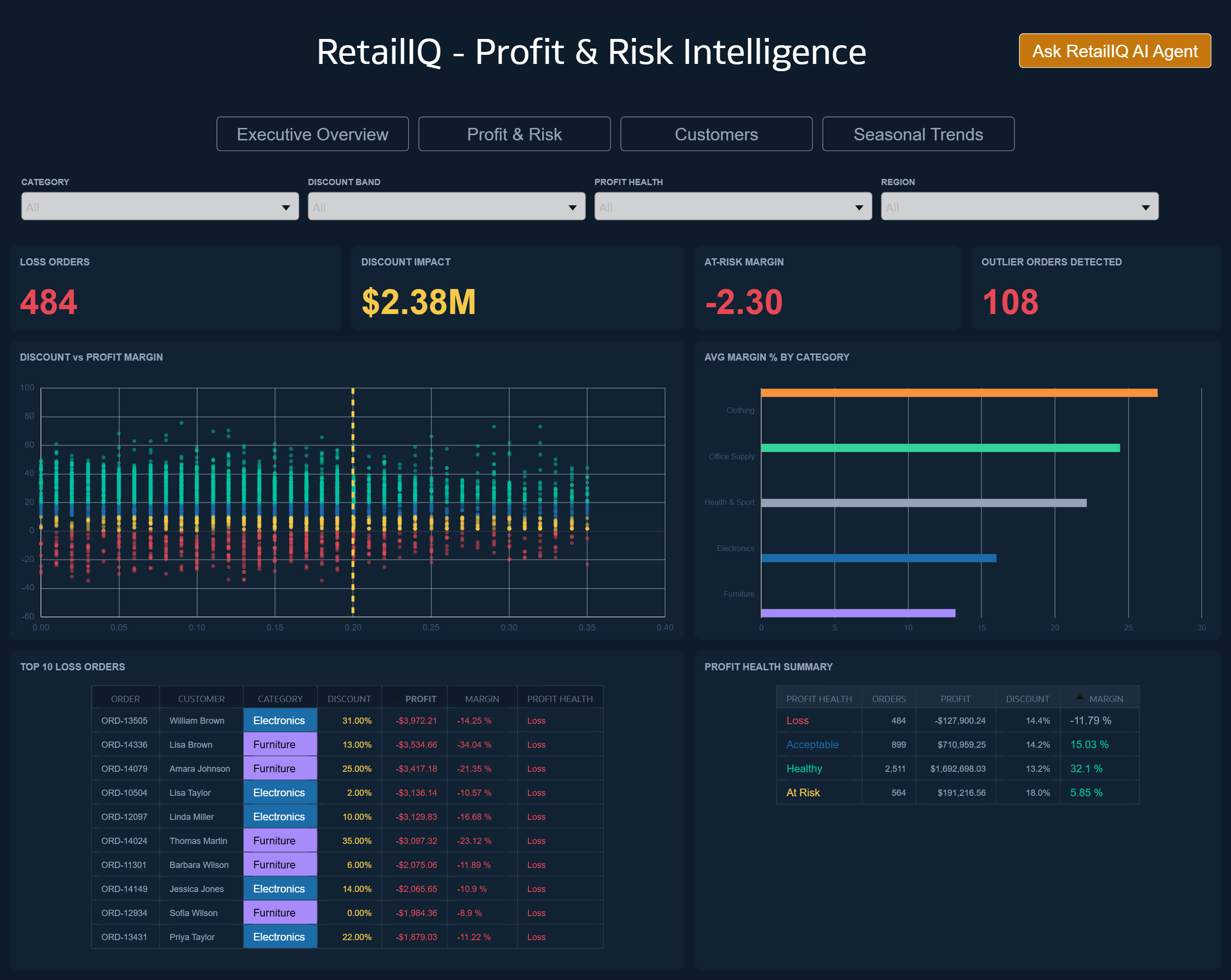Switch to the Profit & Risk tab

point(514,134)
